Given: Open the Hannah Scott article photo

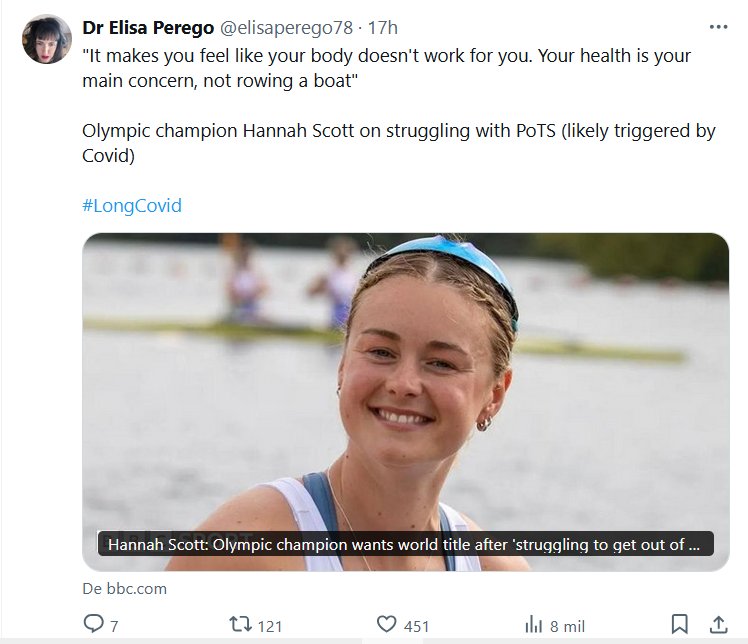Looking at the screenshot, I should click(x=405, y=380).
